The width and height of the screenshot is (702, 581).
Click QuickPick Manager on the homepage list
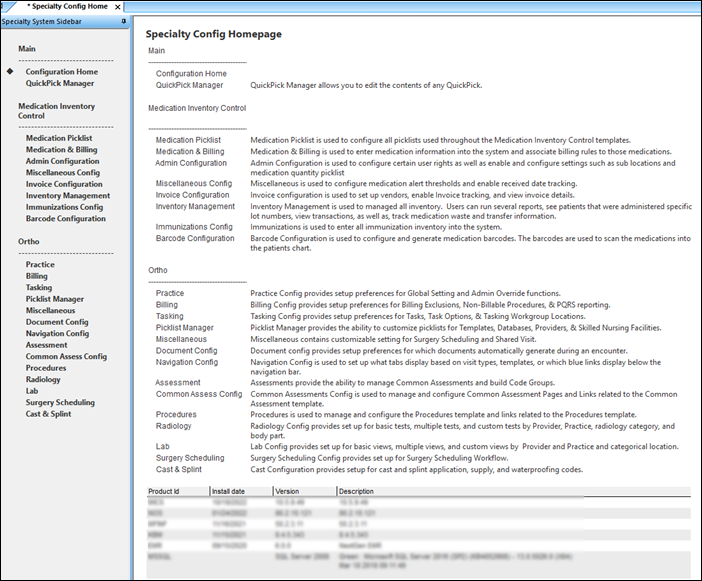point(189,85)
